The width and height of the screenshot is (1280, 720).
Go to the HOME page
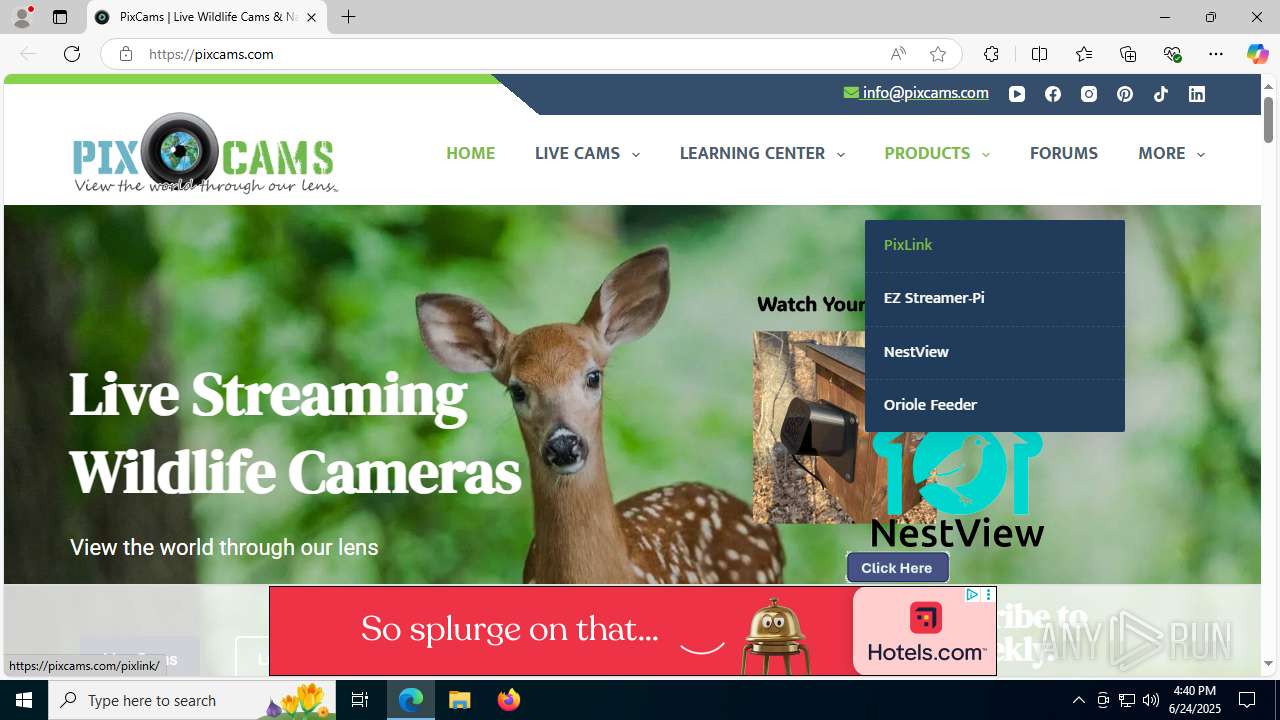(x=470, y=153)
